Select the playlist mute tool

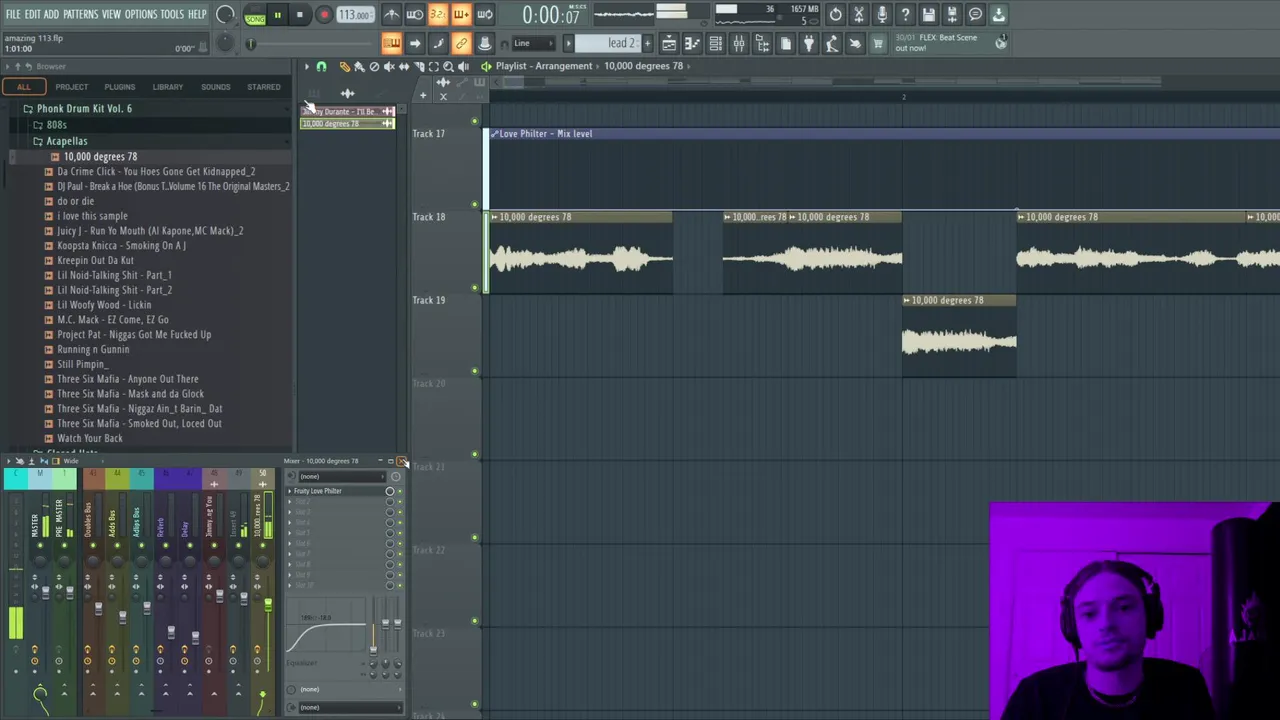389,67
